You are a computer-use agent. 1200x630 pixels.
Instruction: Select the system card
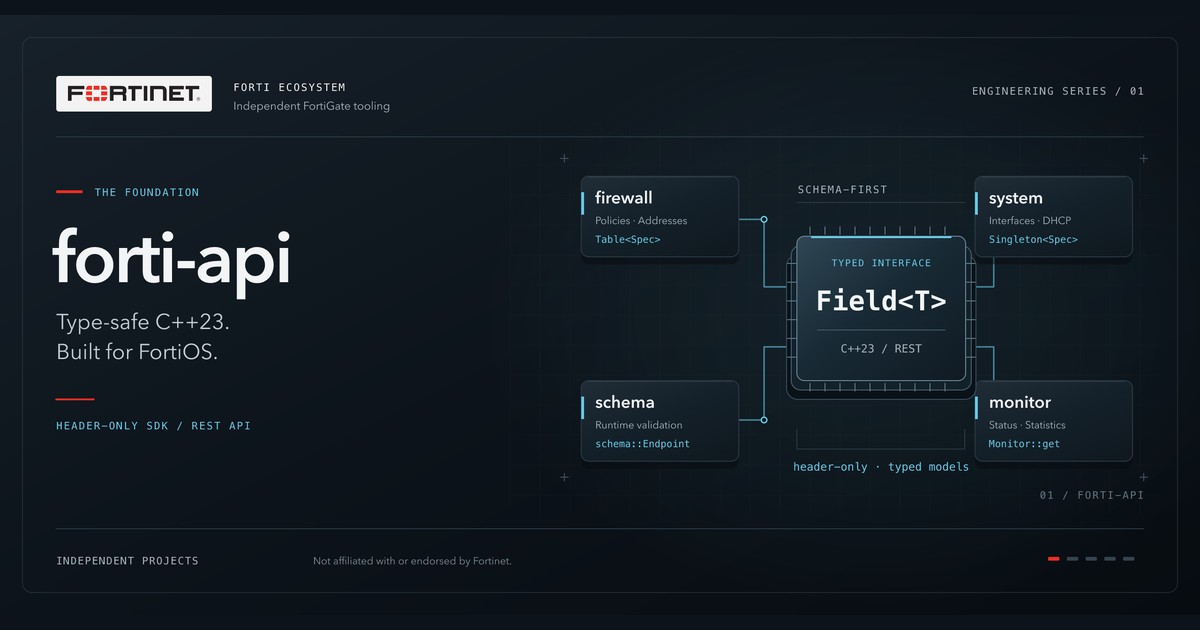[1054, 217]
